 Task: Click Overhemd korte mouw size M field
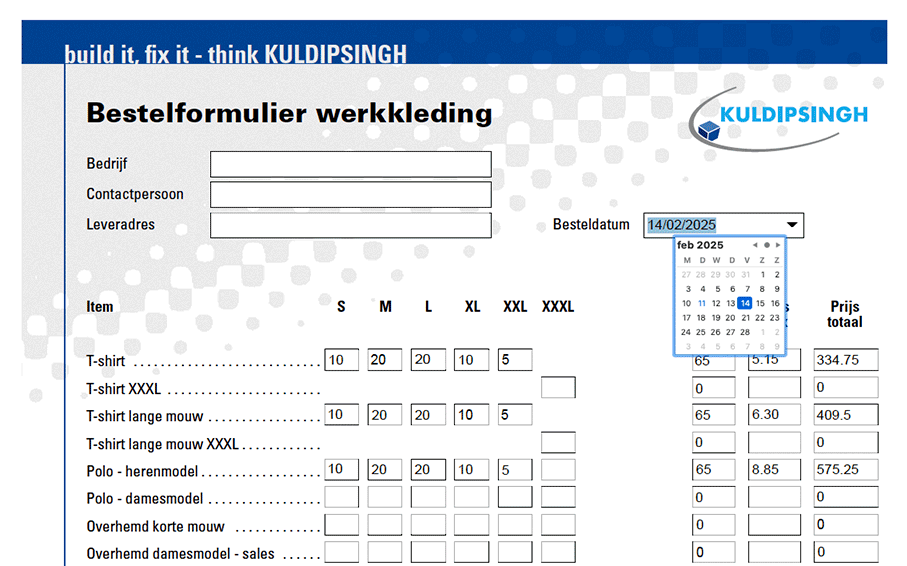[x=385, y=525]
